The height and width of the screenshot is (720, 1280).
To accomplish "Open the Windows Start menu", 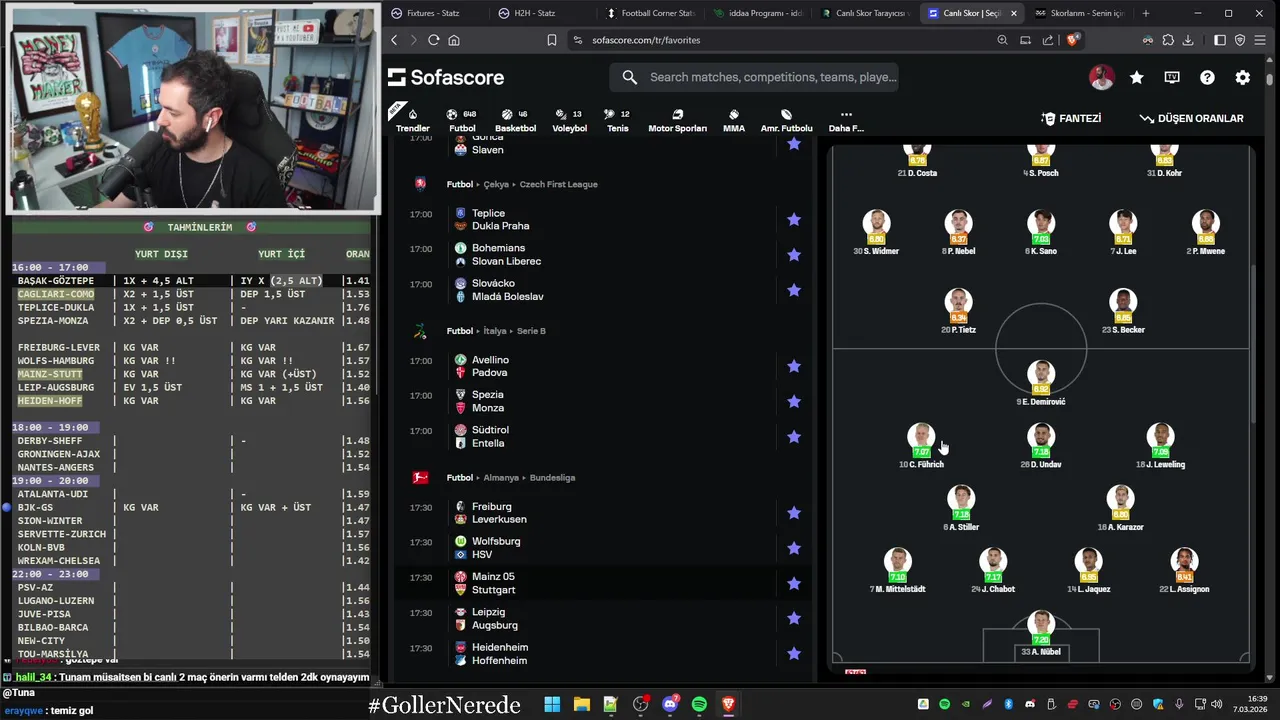I will [552, 704].
